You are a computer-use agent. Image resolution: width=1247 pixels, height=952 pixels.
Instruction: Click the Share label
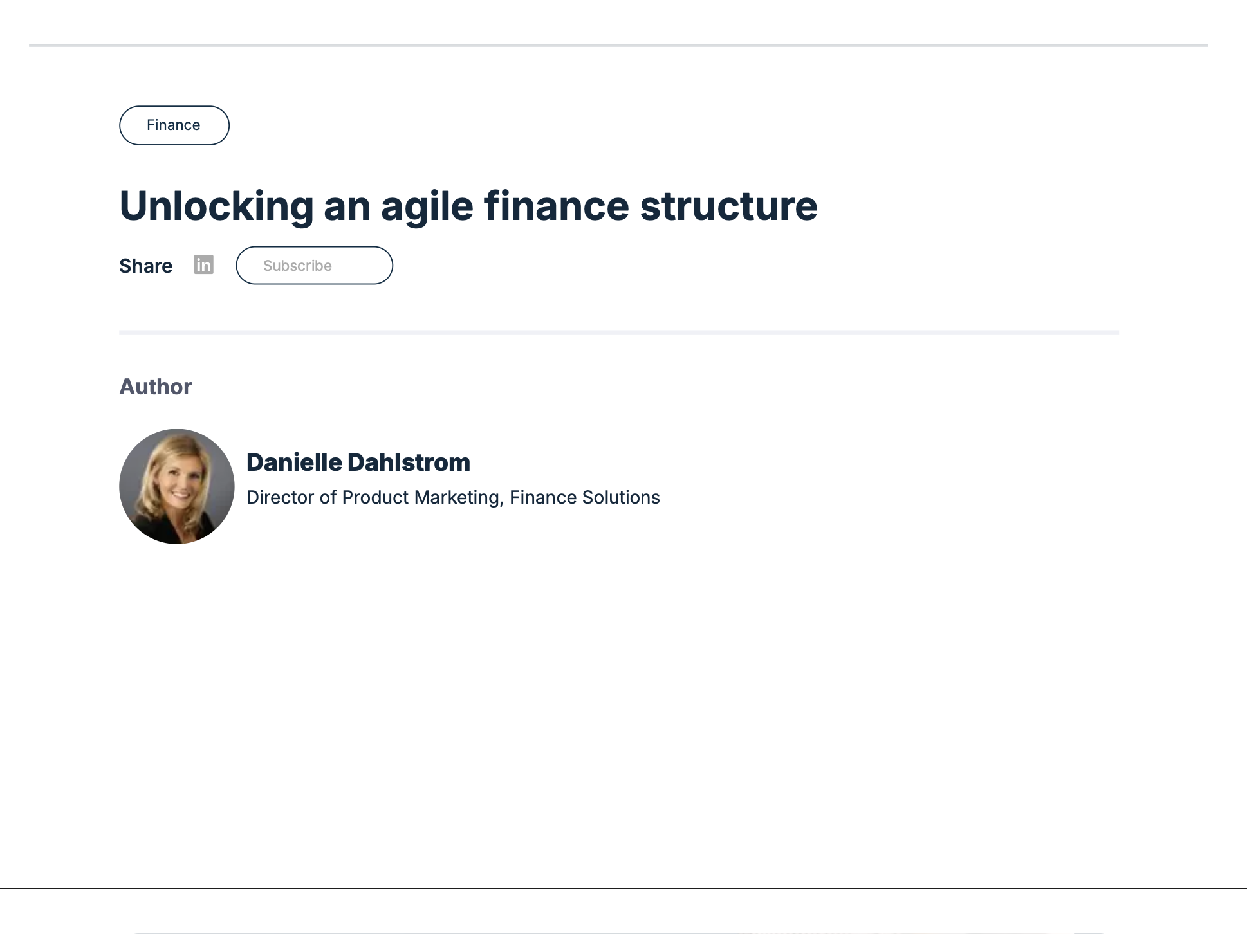(x=145, y=266)
